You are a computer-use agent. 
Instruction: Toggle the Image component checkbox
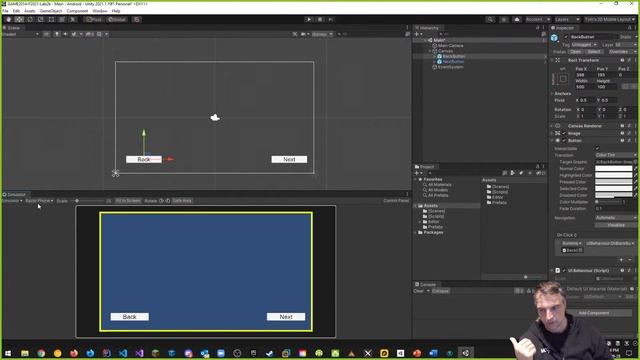click(564, 133)
